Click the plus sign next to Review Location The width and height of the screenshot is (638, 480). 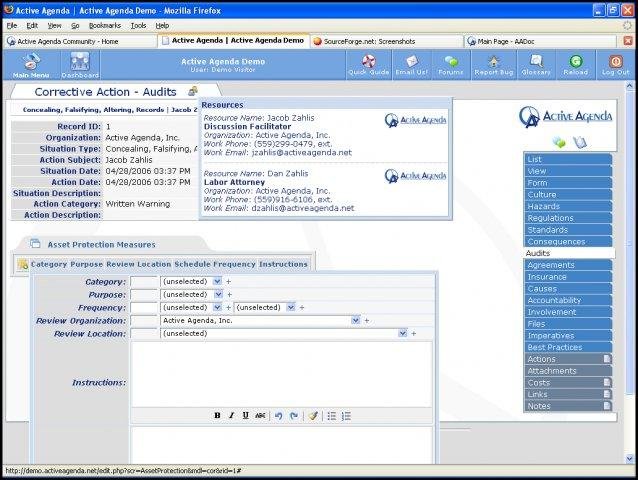(x=413, y=334)
